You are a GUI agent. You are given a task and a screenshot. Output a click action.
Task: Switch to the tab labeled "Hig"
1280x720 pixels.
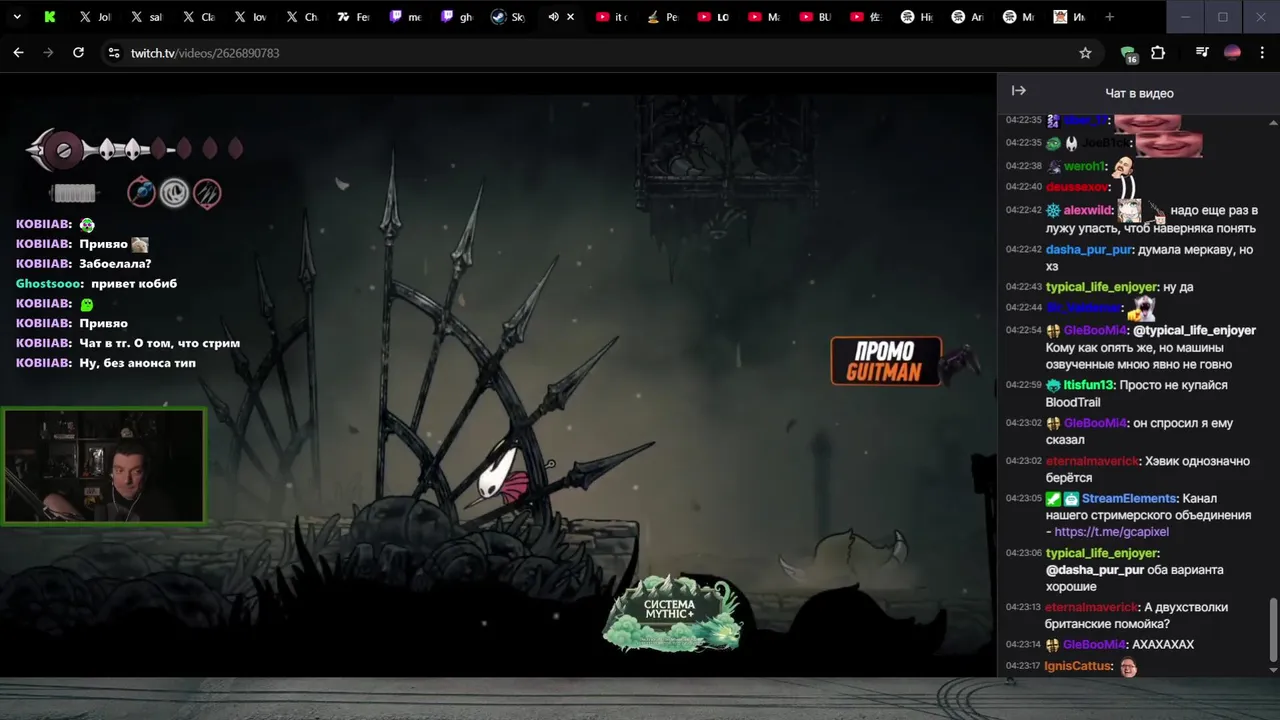(x=918, y=17)
